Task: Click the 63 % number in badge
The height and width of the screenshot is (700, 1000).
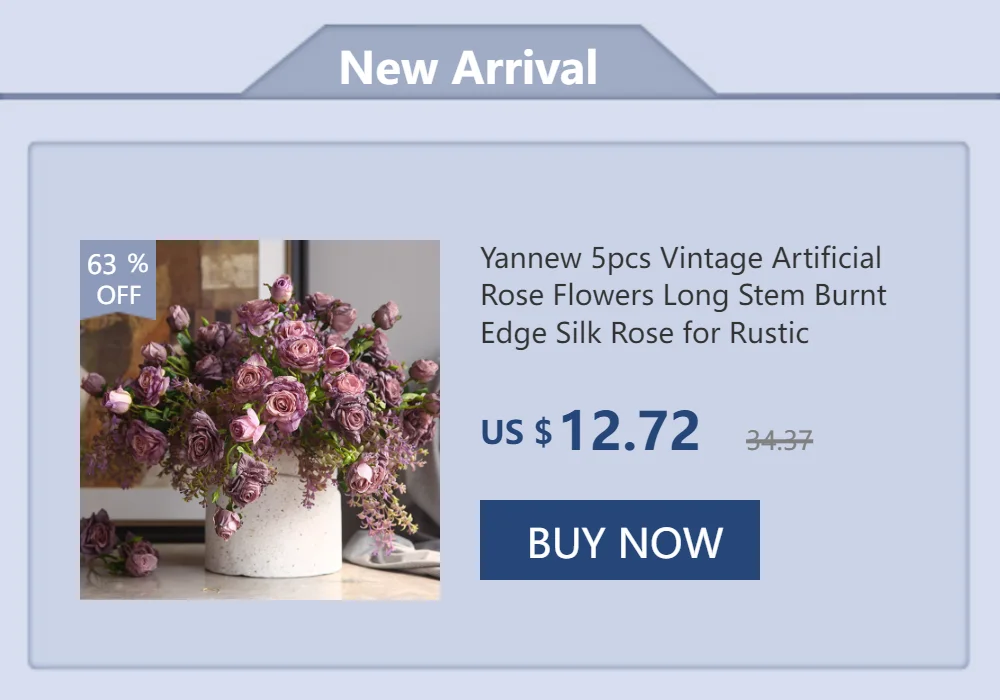Action: [x=118, y=263]
